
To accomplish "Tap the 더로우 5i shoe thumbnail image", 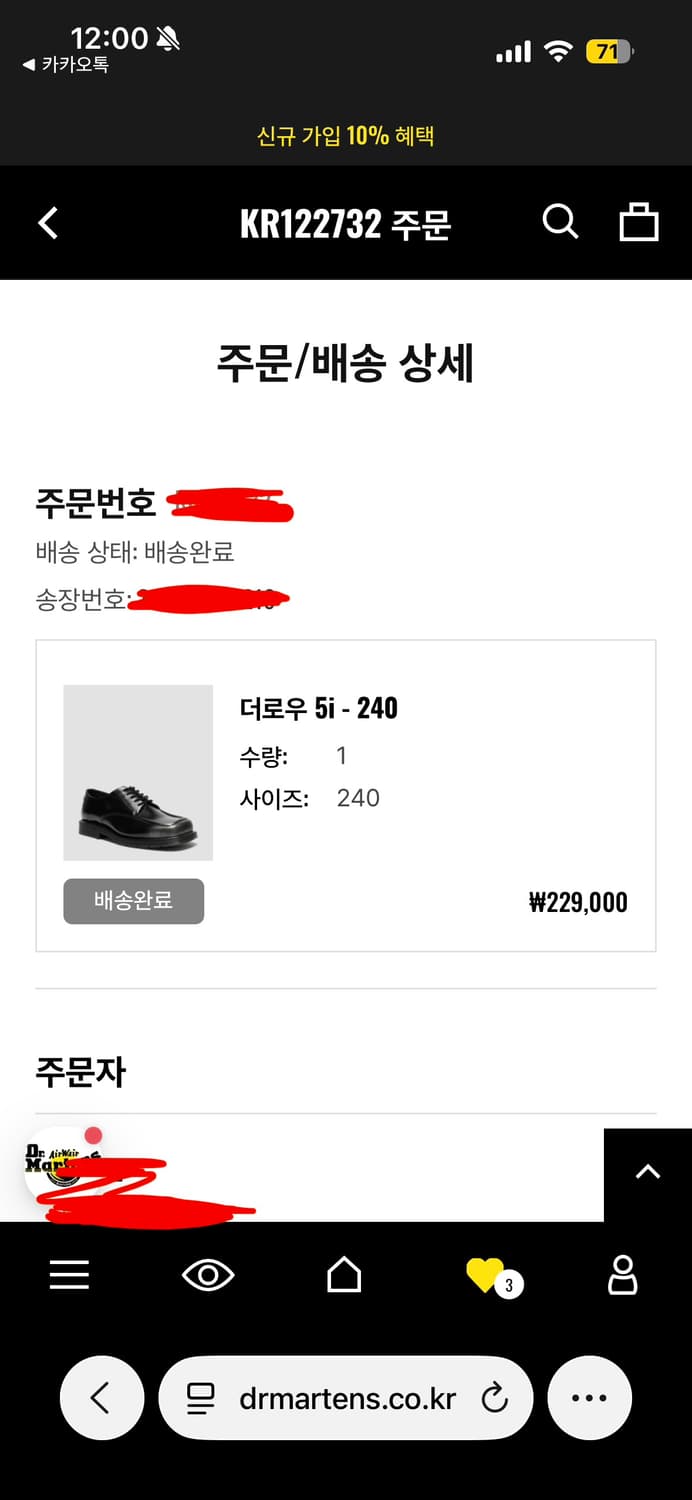I will 137,772.
